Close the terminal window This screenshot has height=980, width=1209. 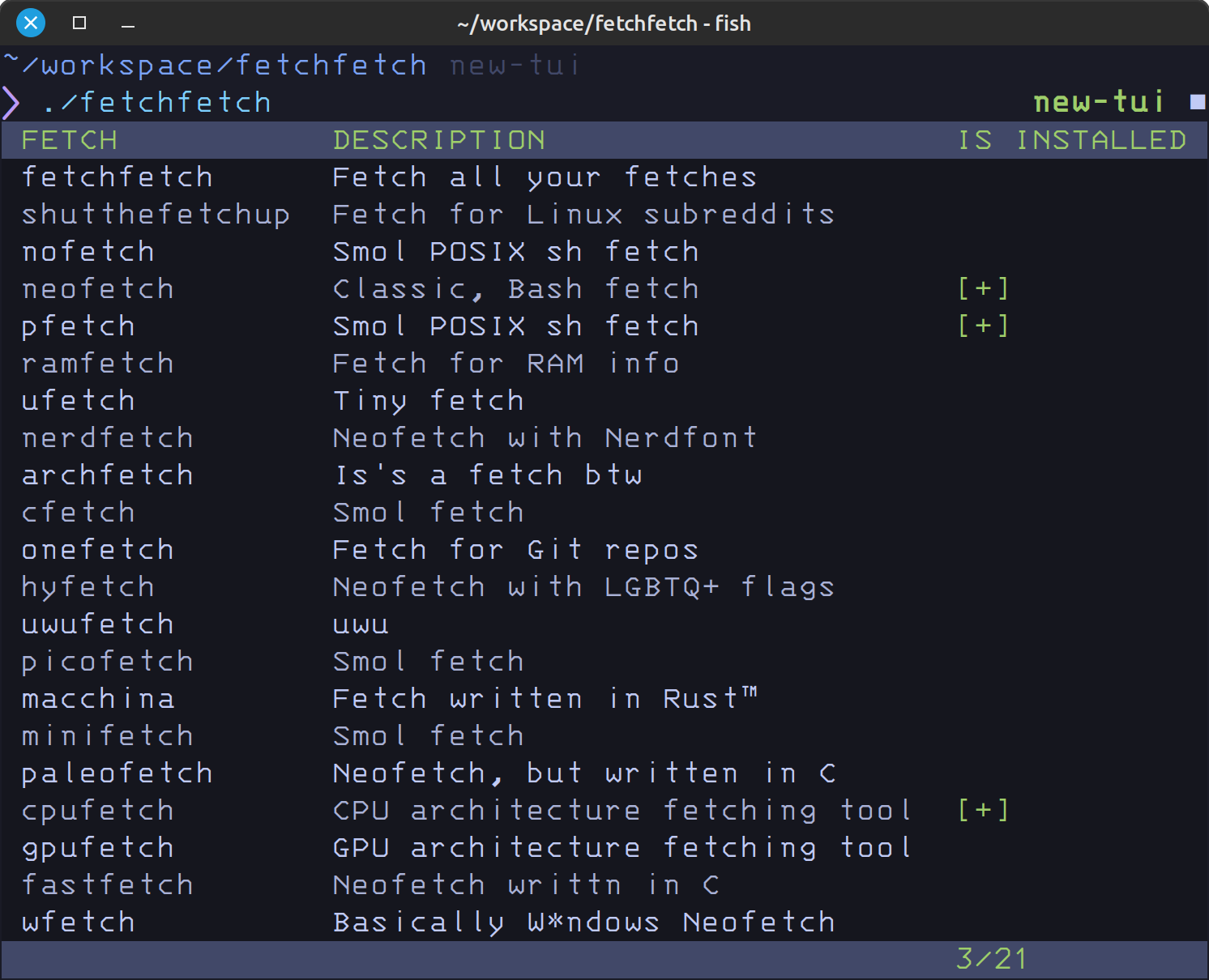point(31,23)
